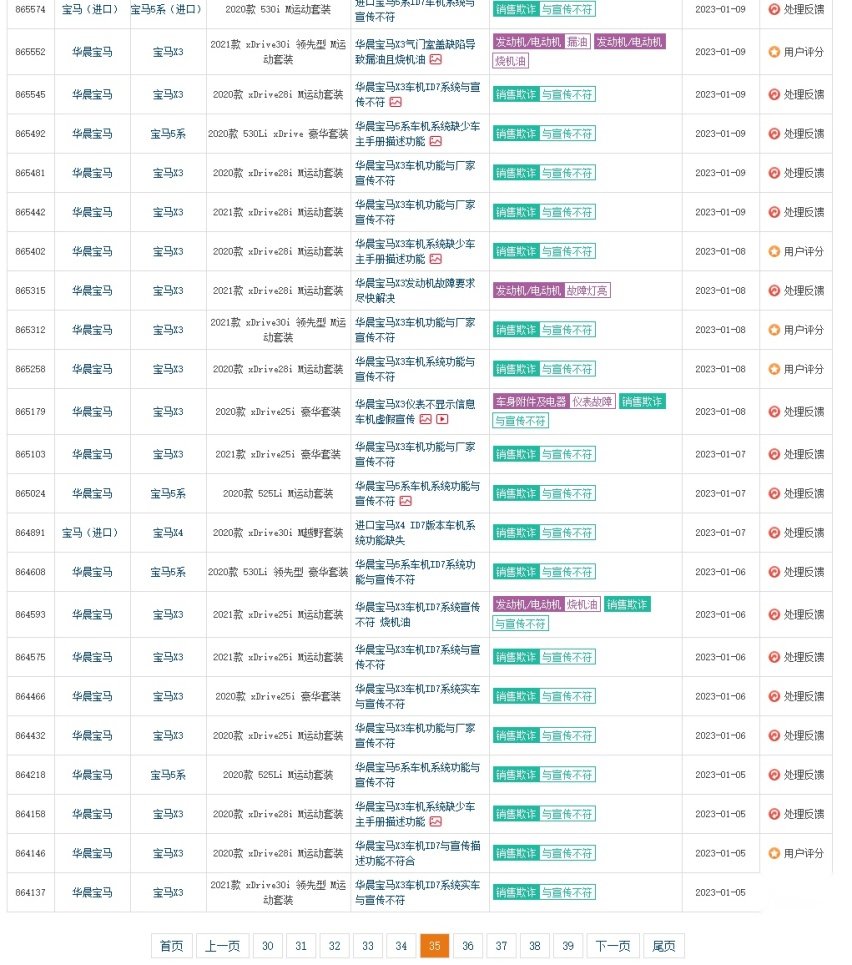Click the picture icon beside complaint 865545's title
Screen dimensions: 852x965
(395, 102)
